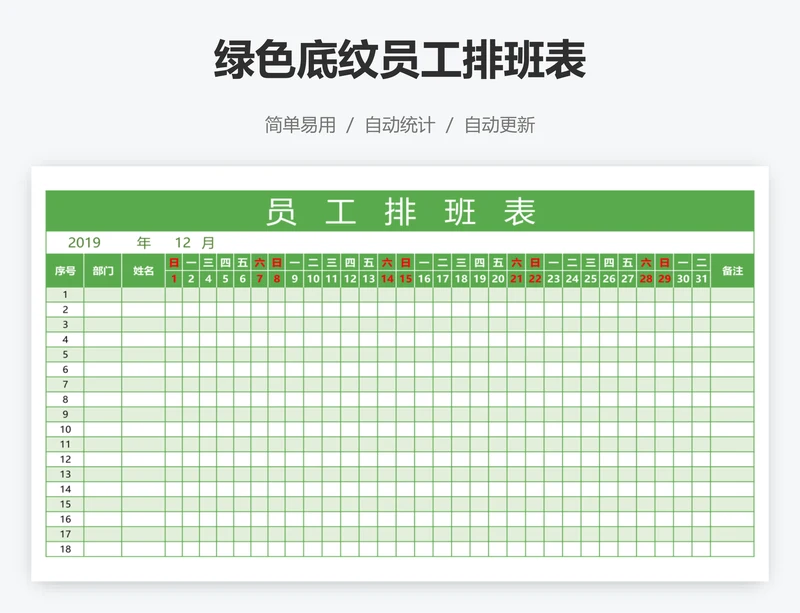800x613 pixels.
Task: Click the page title 绿色底纹员工排班表
Action: [x=399, y=60]
